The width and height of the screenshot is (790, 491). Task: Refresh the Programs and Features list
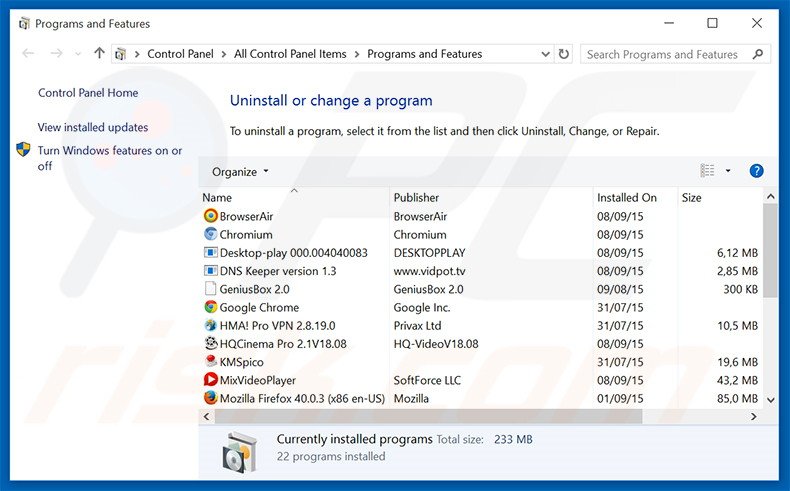click(x=564, y=53)
